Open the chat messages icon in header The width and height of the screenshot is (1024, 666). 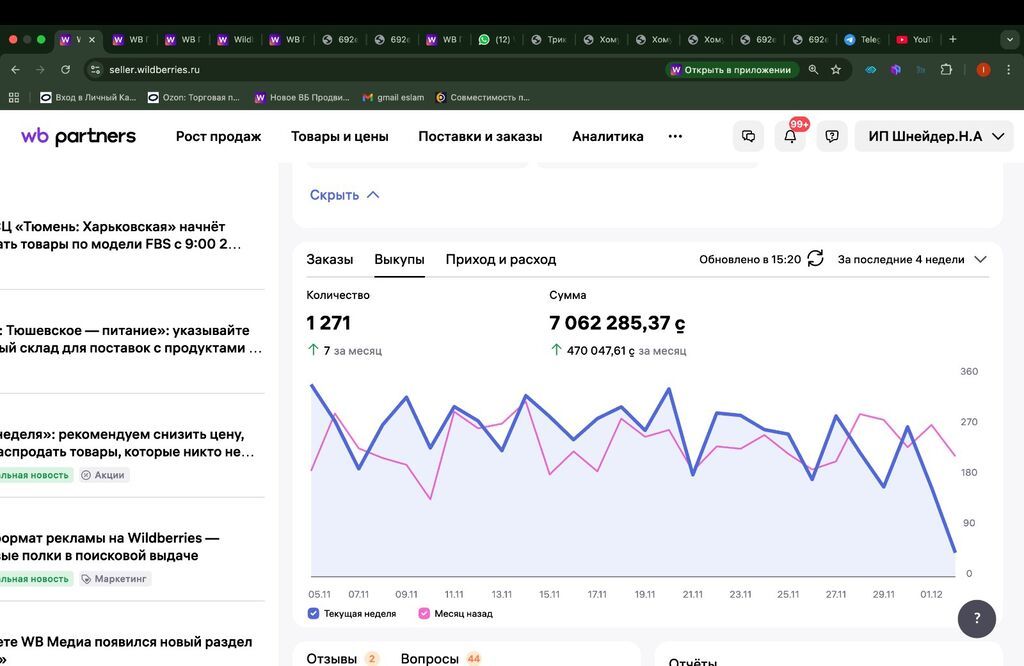[x=748, y=136]
